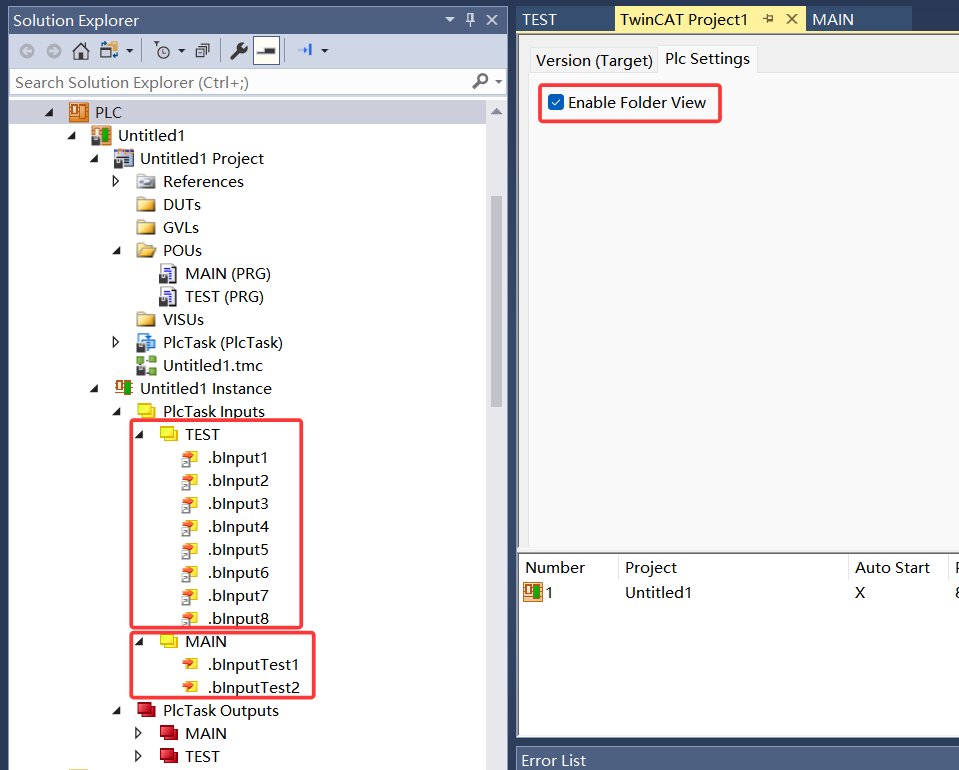Viewport: 959px width, 770px height.
Task: Click the Pending Changes Filter clock icon
Action: [162, 50]
